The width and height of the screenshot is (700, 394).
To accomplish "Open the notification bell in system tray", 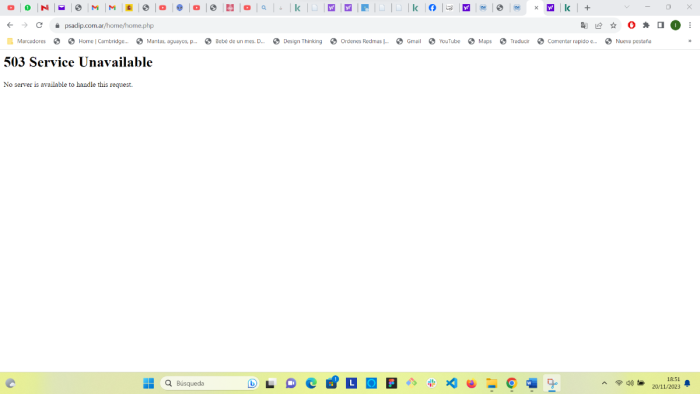I will [x=688, y=383].
